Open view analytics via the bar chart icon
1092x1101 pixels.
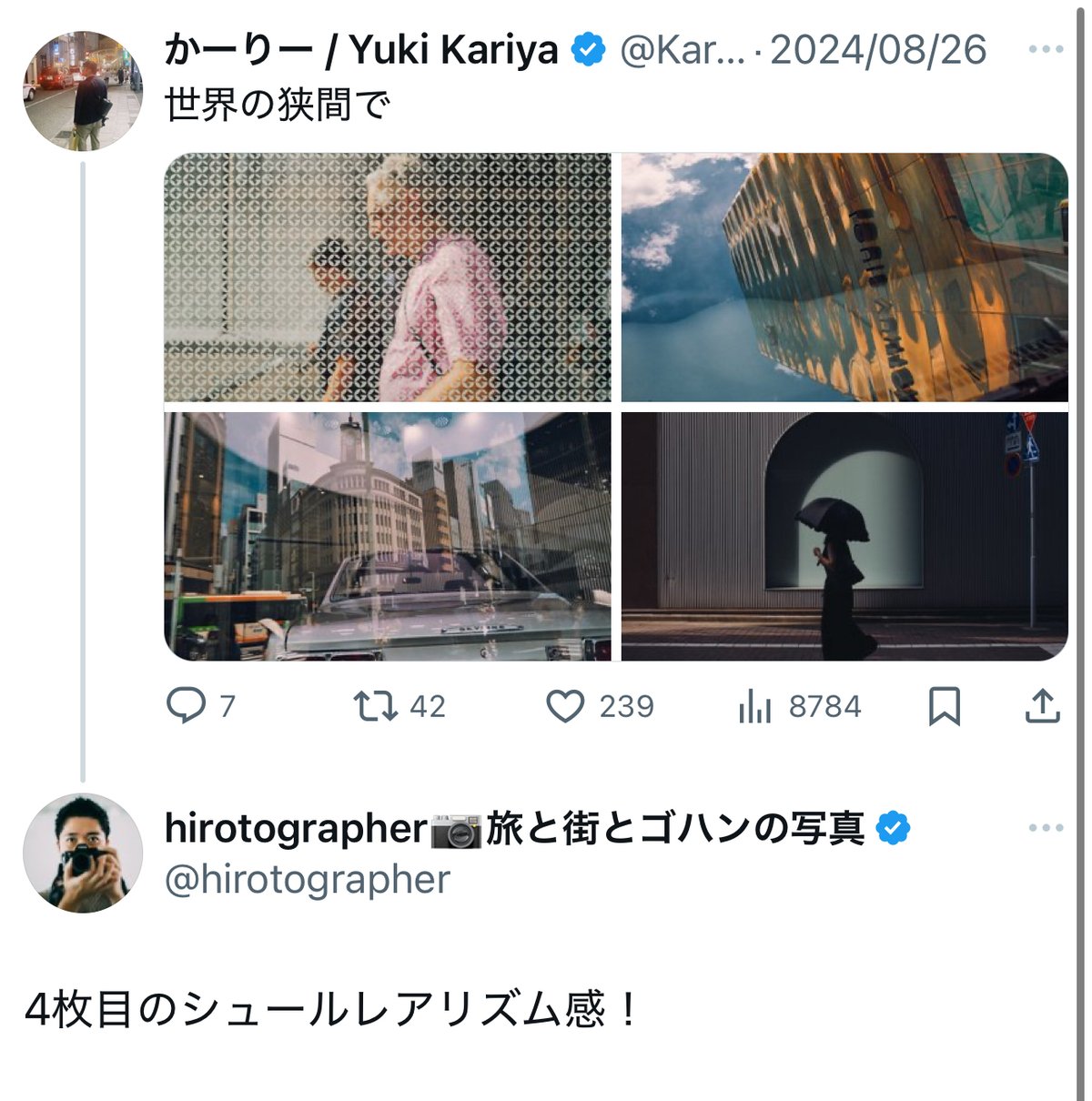tap(757, 706)
